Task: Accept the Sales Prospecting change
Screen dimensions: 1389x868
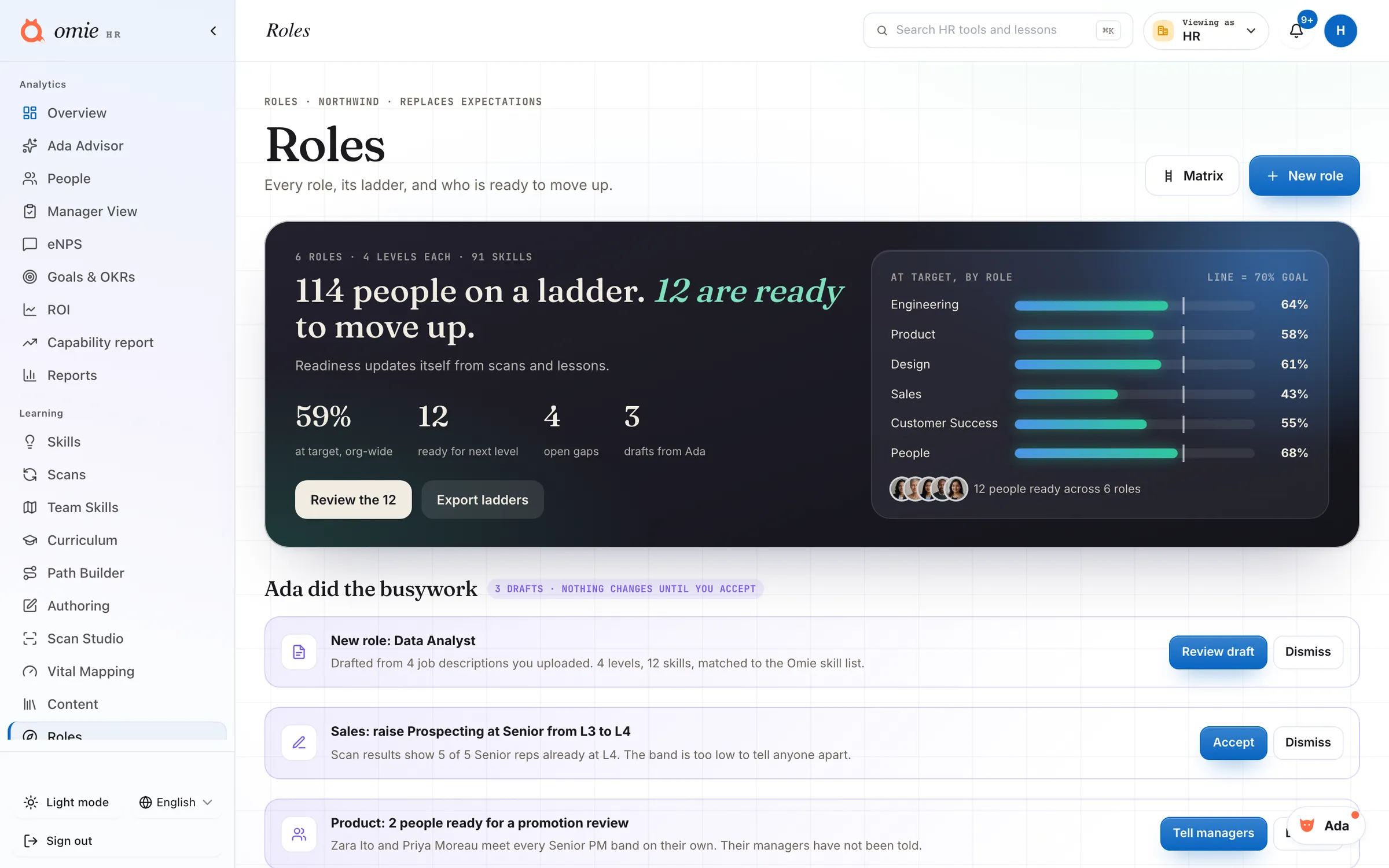Action: [1233, 742]
